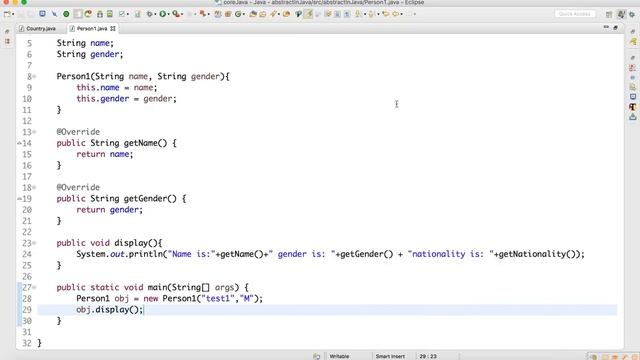The height and width of the screenshot is (360, 640).
Task: Click the Quick Access search field
Action: pyautogui.click(x=575, y=14)
